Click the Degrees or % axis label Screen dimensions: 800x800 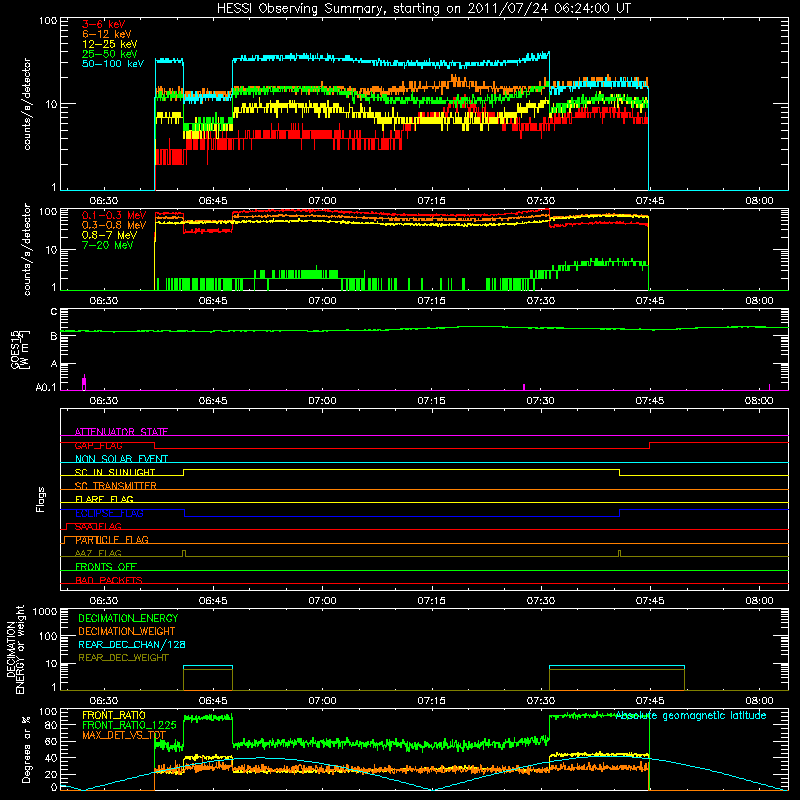pyautogui.click(x=26, y=749)
